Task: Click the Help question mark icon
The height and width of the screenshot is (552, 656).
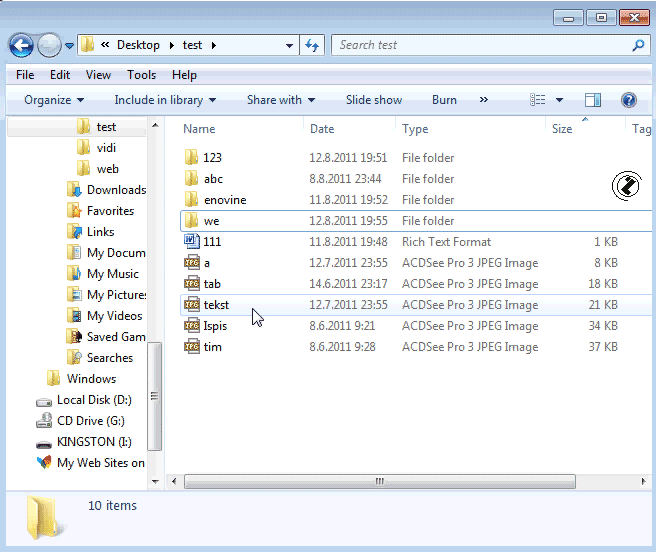Action: click(x=629, y=100)
